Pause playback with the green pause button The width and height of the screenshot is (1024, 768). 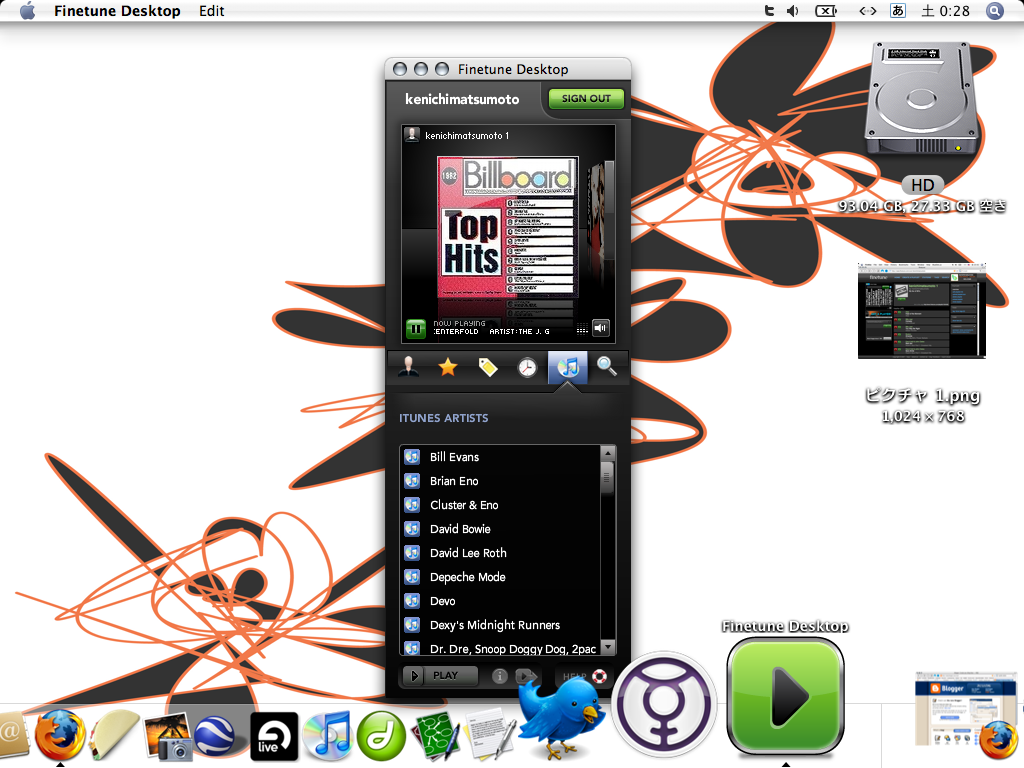click(x=415, y=328)
